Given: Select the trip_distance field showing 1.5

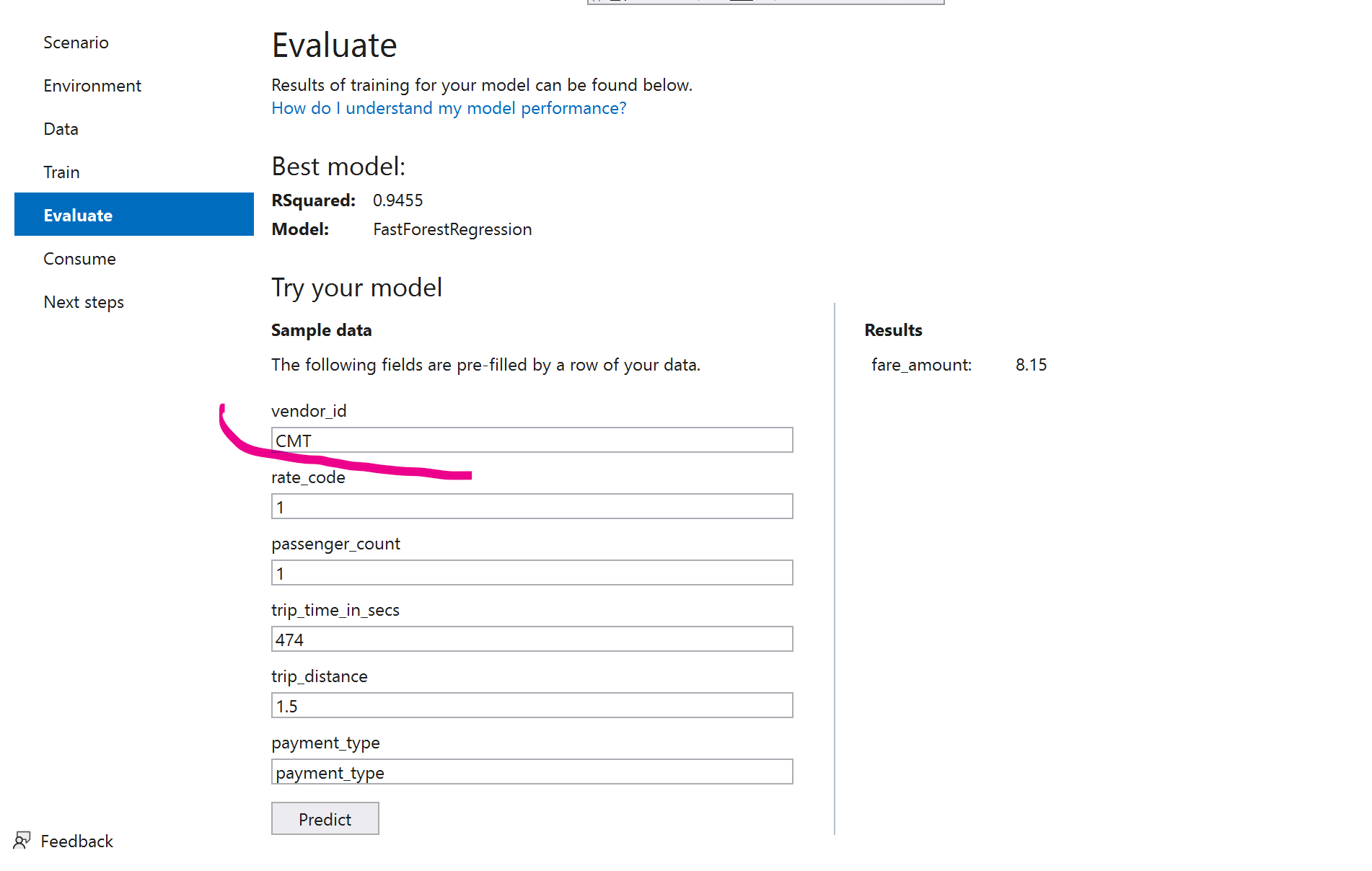Looking at the screenshot, I should [532, 705].
